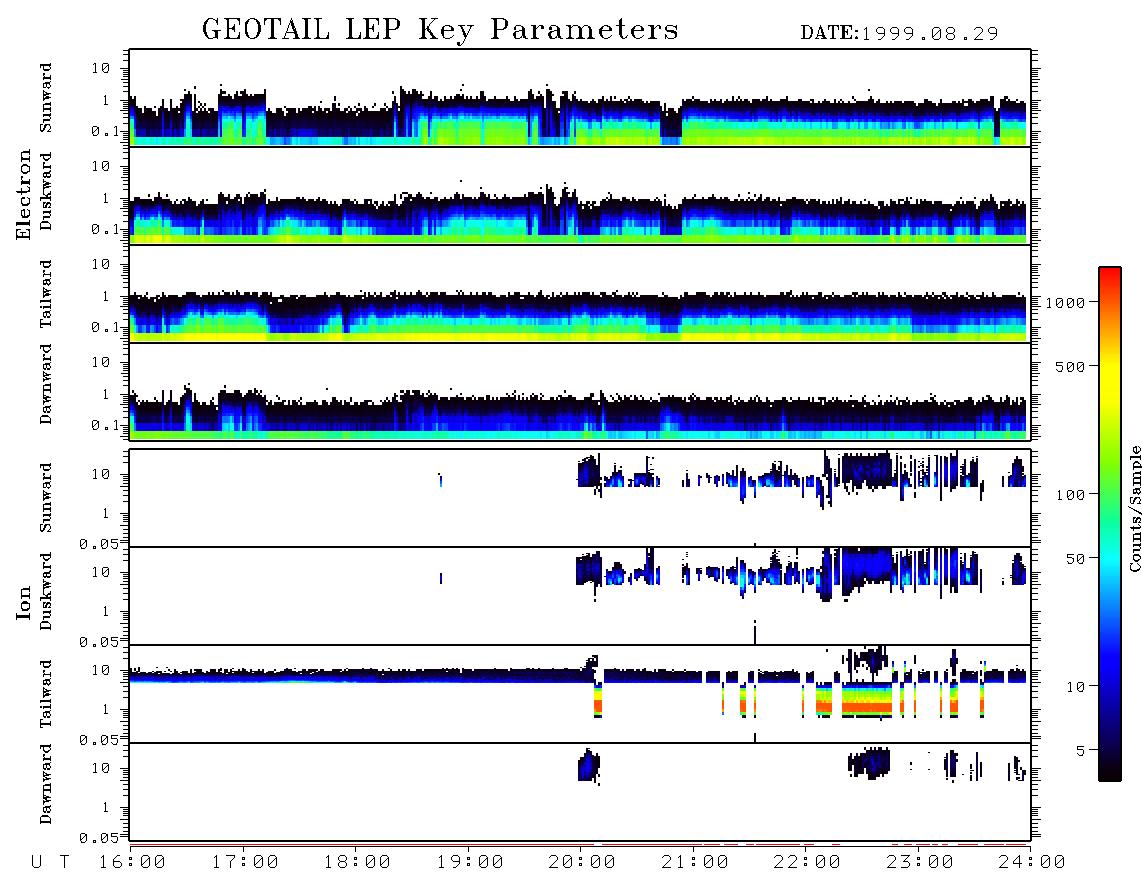Click the "17:00" time tick label
Viewport: 1142px width, 880px height.
point(245,863)
